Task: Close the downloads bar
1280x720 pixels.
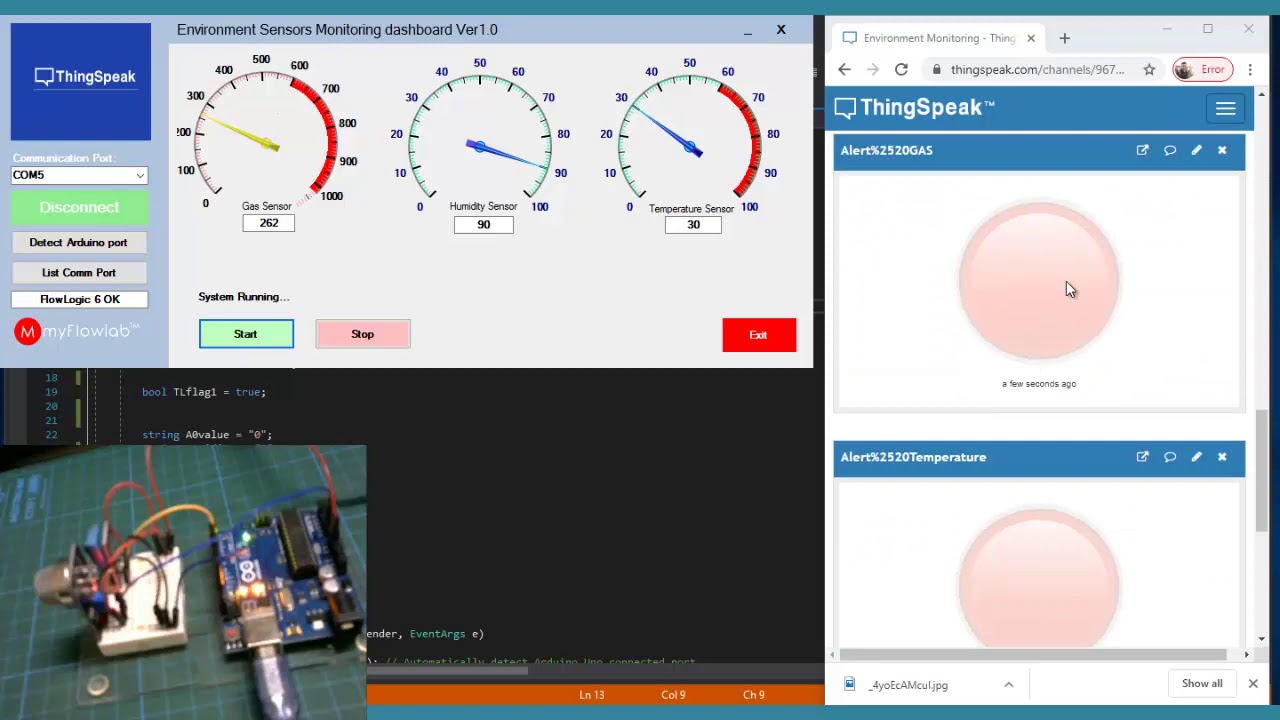Action: [x=1253, y=684]
